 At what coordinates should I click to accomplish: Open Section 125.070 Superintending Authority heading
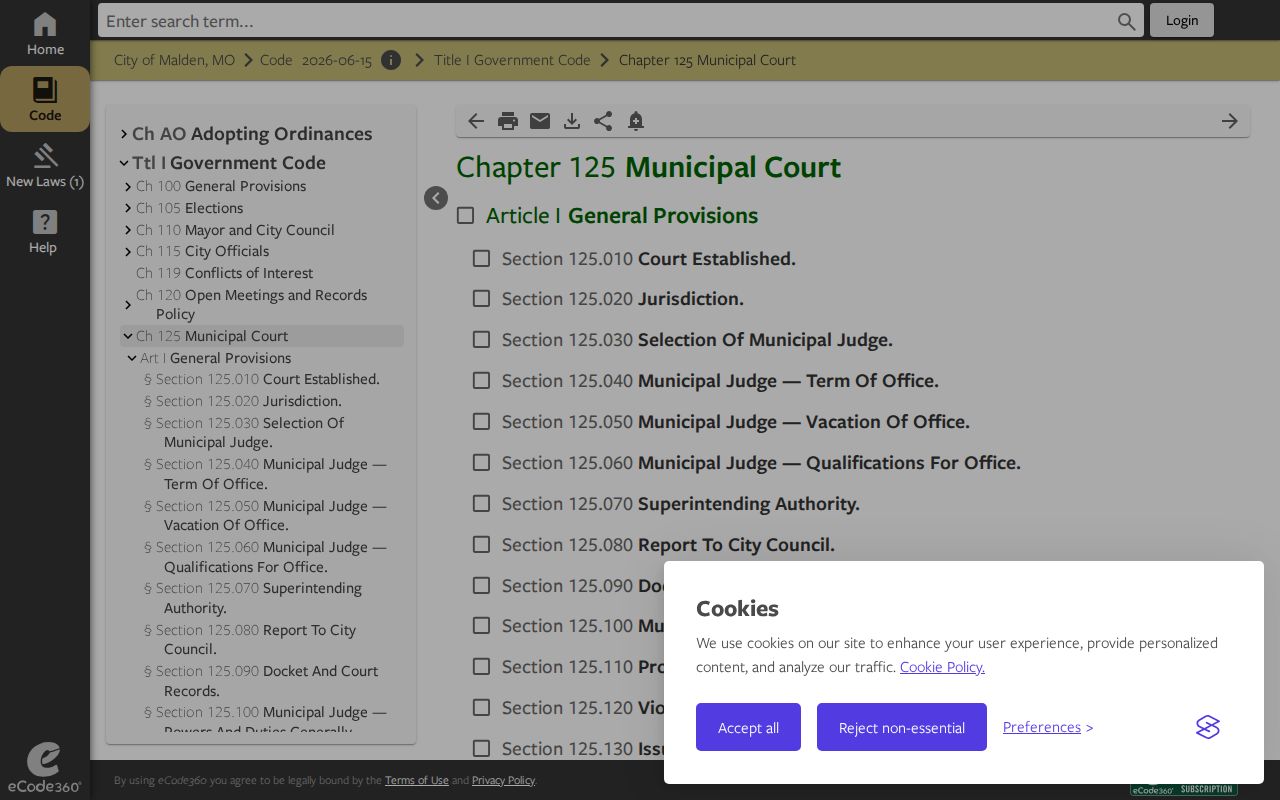[x=681, y=504]
